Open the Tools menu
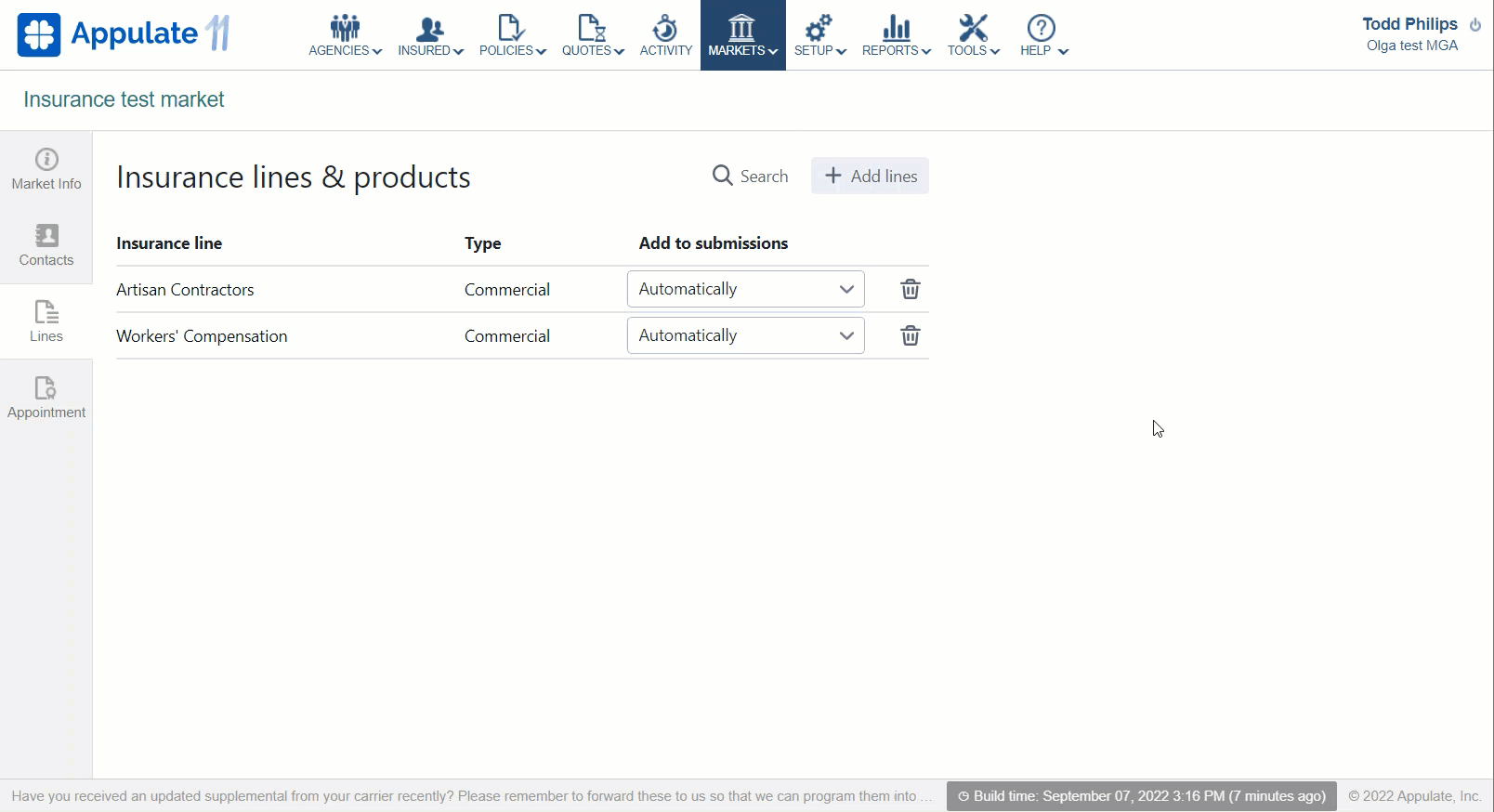 (973, 35)
